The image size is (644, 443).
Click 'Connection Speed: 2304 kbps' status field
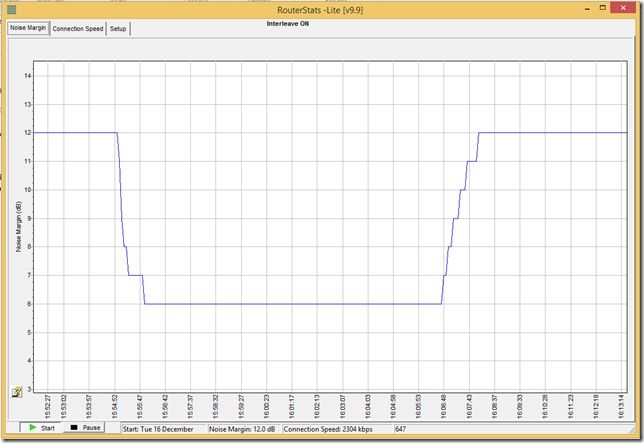tap(338, 429)
